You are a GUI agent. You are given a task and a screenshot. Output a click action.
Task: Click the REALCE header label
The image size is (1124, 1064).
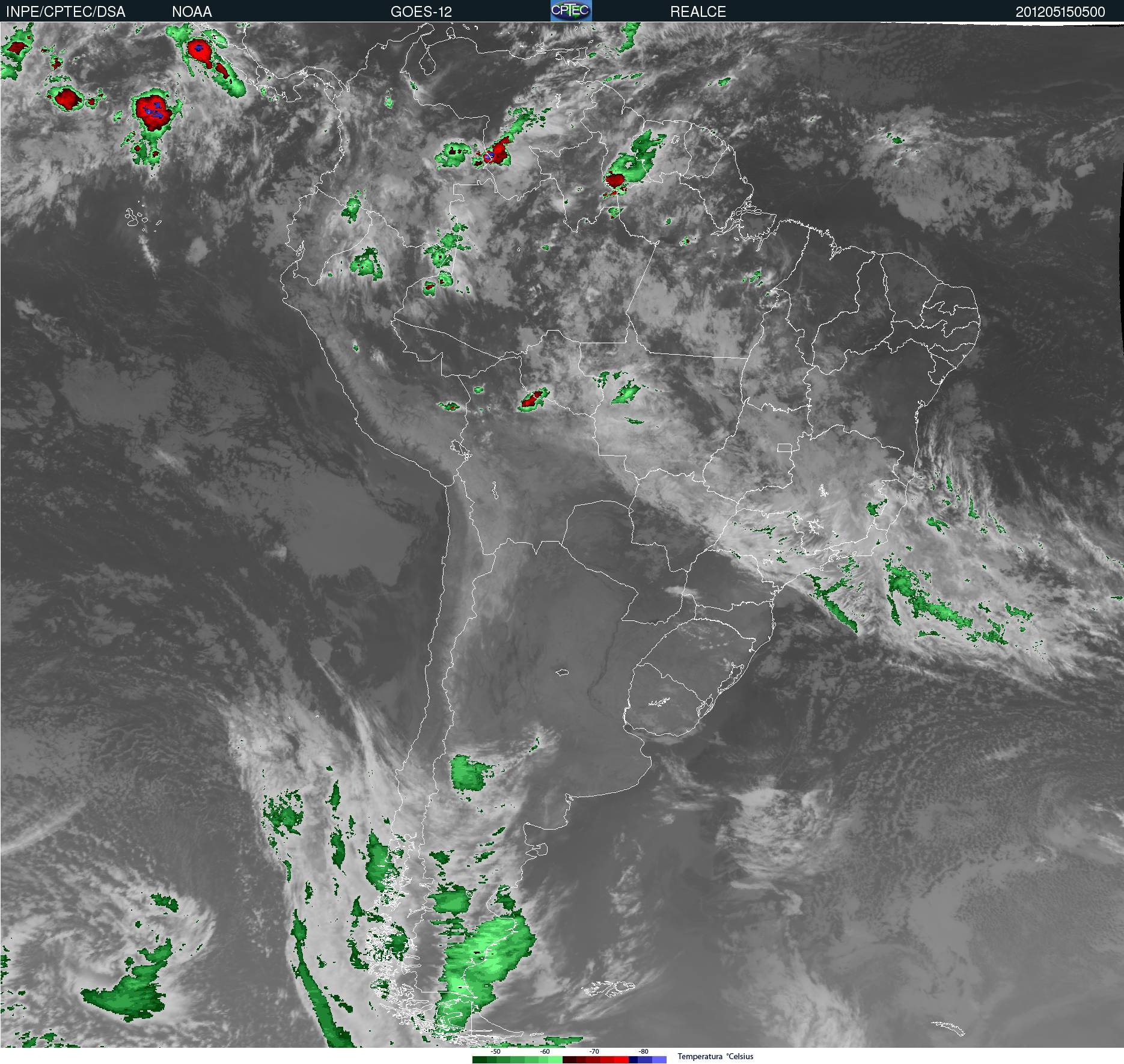[698, 11]
